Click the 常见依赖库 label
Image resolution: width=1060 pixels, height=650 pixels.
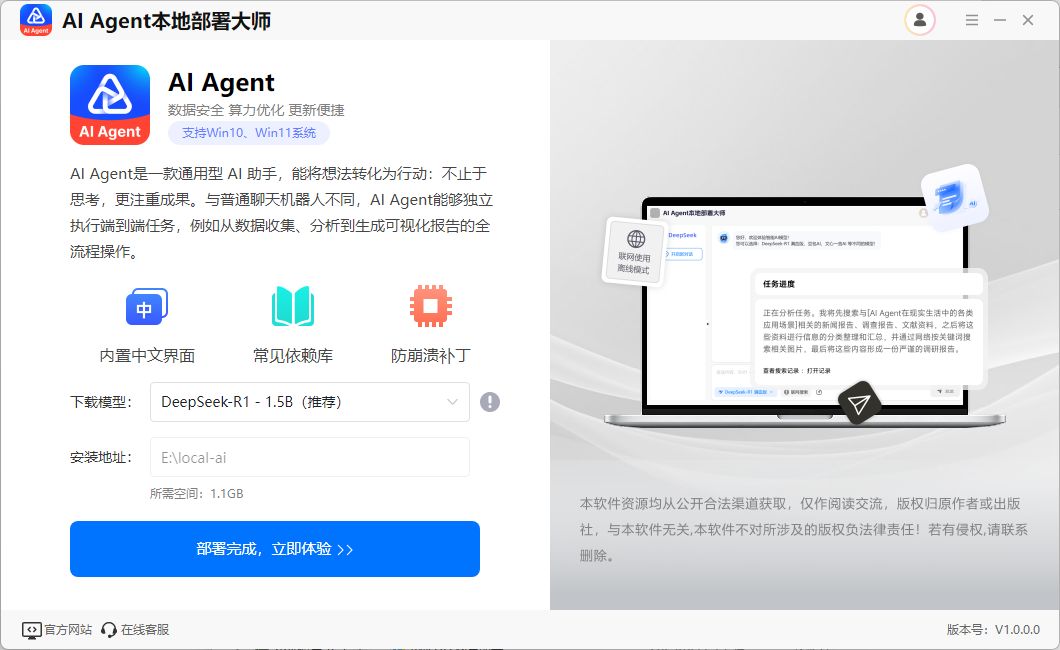tap(293, 355)
